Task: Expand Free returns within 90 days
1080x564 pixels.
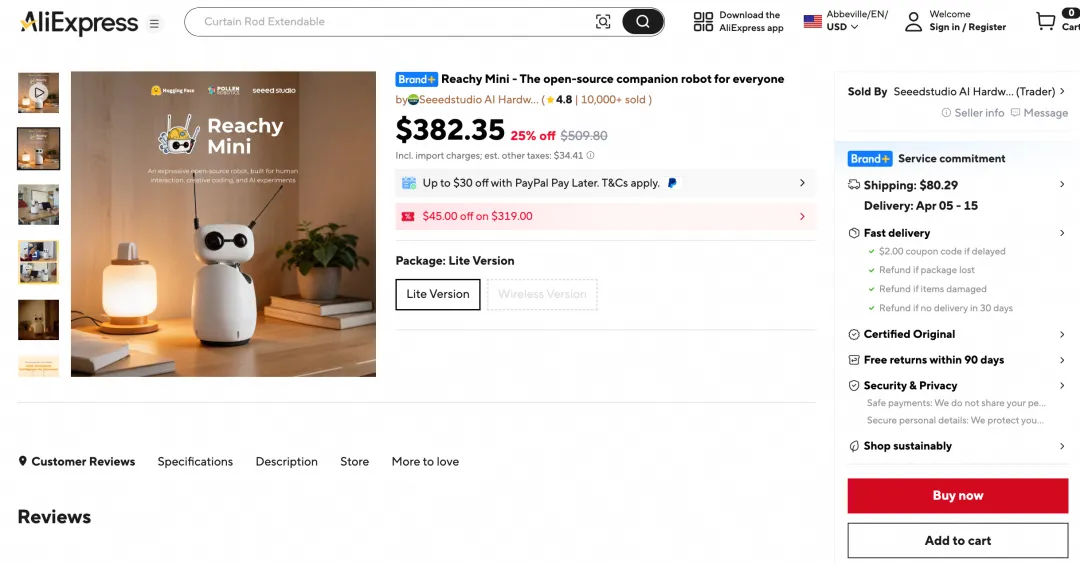Action: pyautogui.click(x=1062, y=360)
